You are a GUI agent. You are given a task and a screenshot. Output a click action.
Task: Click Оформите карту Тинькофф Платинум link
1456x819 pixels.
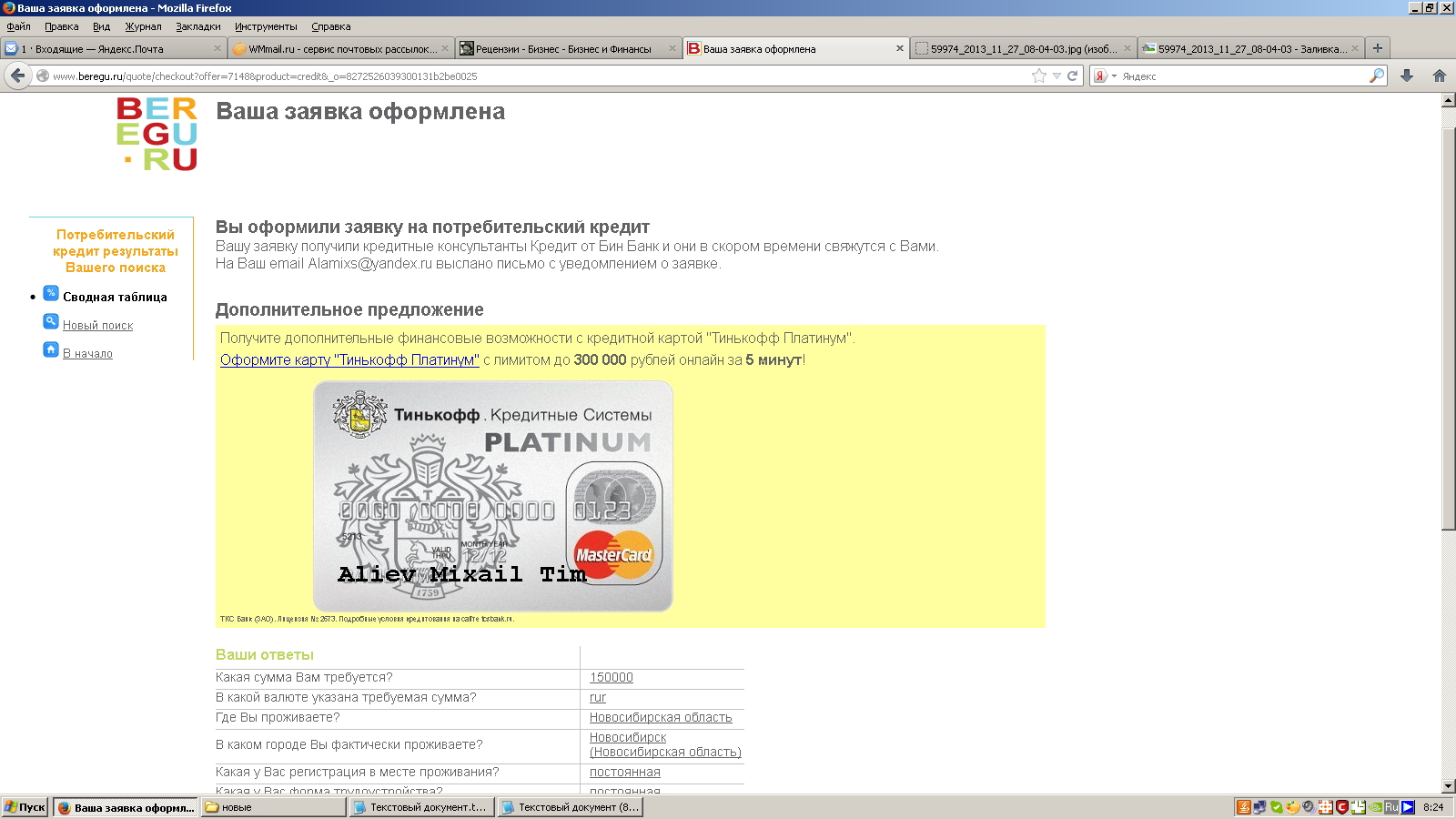click(x=349, y=360)
